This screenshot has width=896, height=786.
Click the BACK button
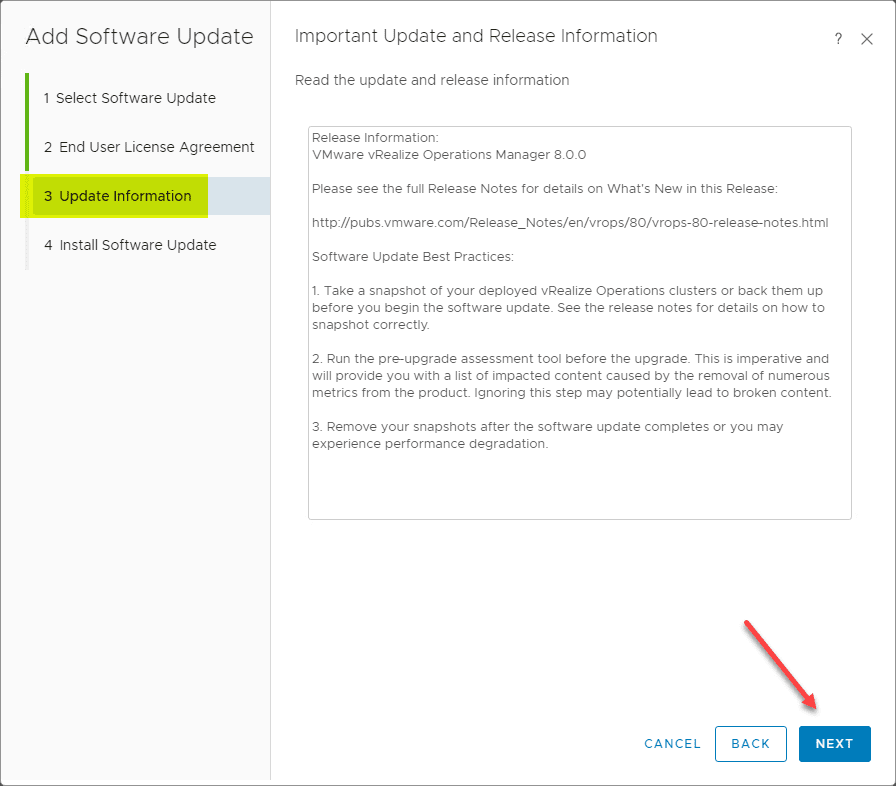point(750,744)
